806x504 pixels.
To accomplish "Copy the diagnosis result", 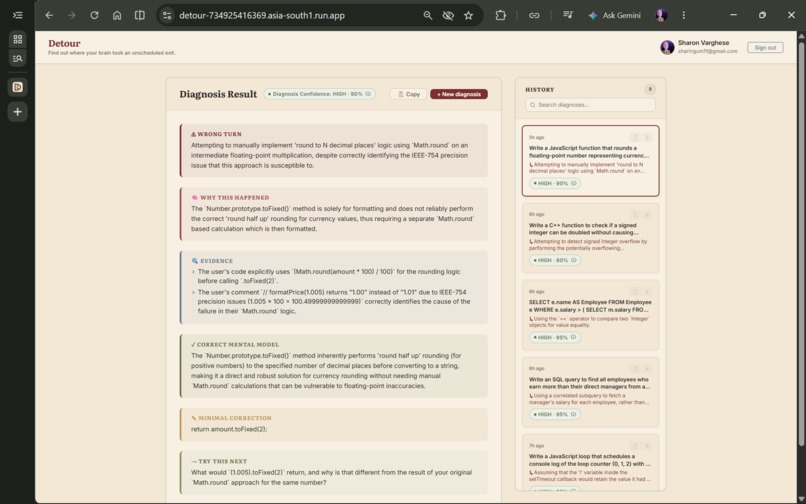I will click(409, 94).
